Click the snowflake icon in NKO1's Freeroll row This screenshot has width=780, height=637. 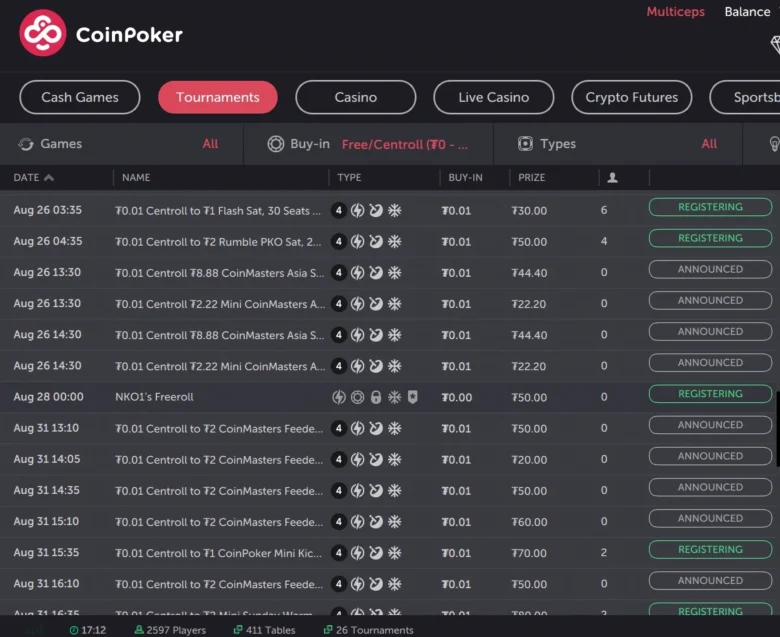394,397
